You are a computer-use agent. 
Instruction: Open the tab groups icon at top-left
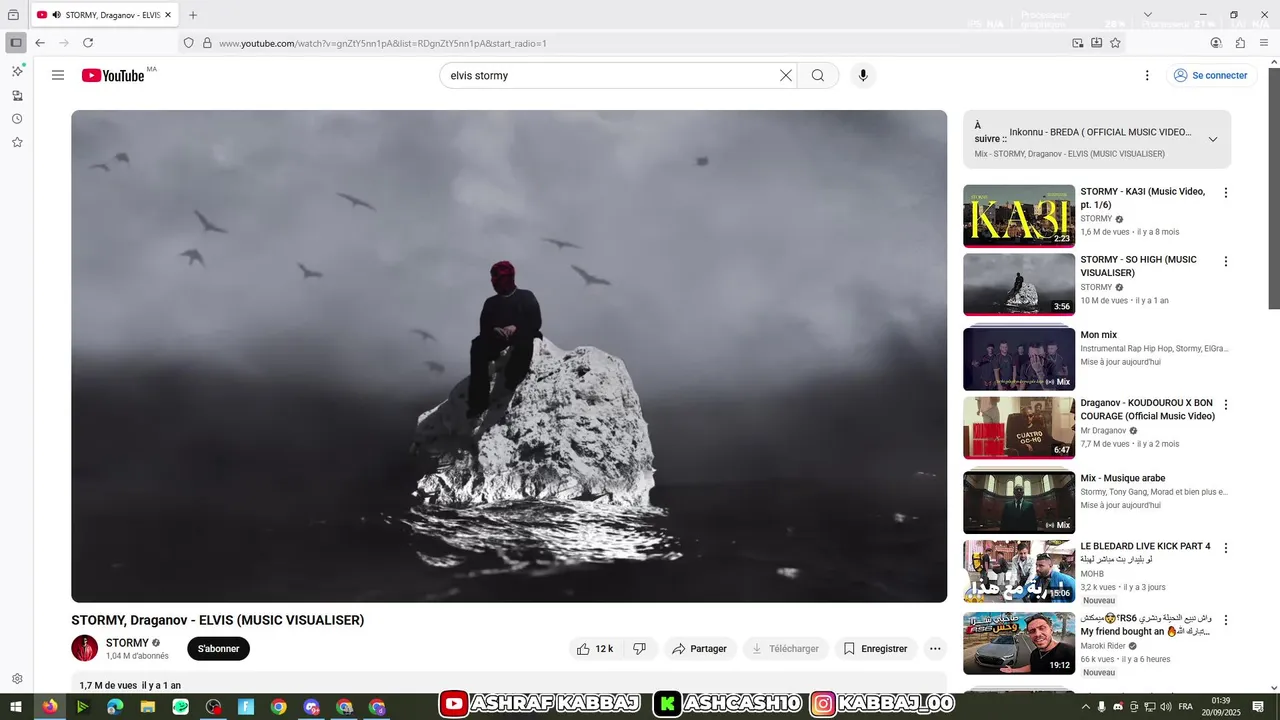pyautogui.click(x=13, y=15)
